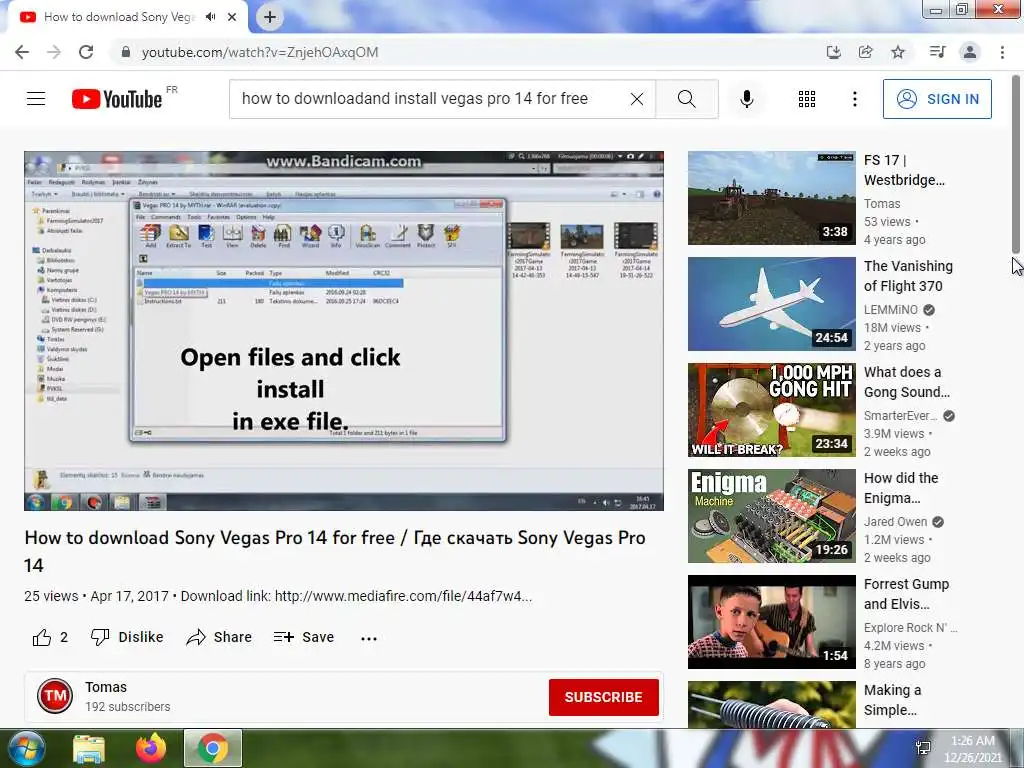Clear the search query with the X

click(637, 99)
